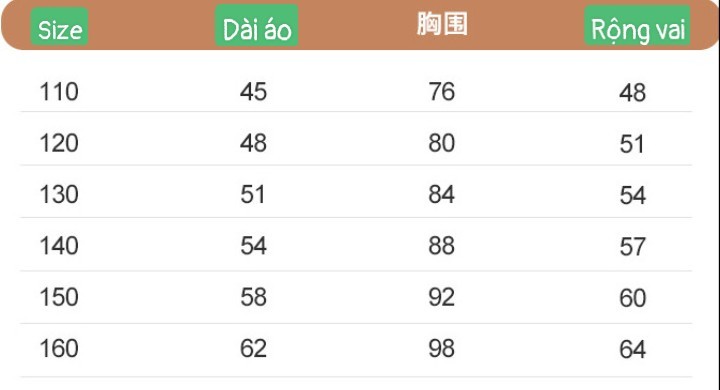Click the green Size header label
This screenshot has height=390, width=720.
pos(59,26)
